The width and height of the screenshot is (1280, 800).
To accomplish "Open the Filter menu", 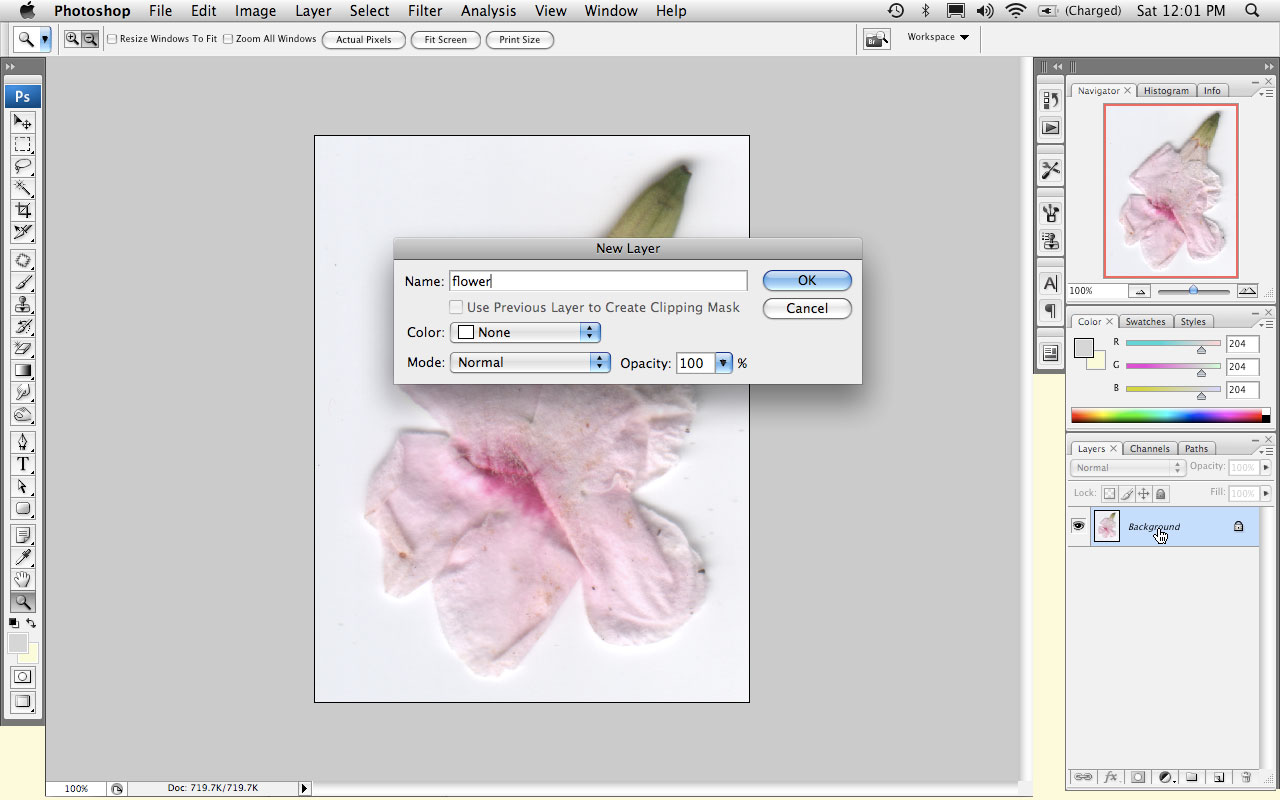I will click(x=425, y=11).
